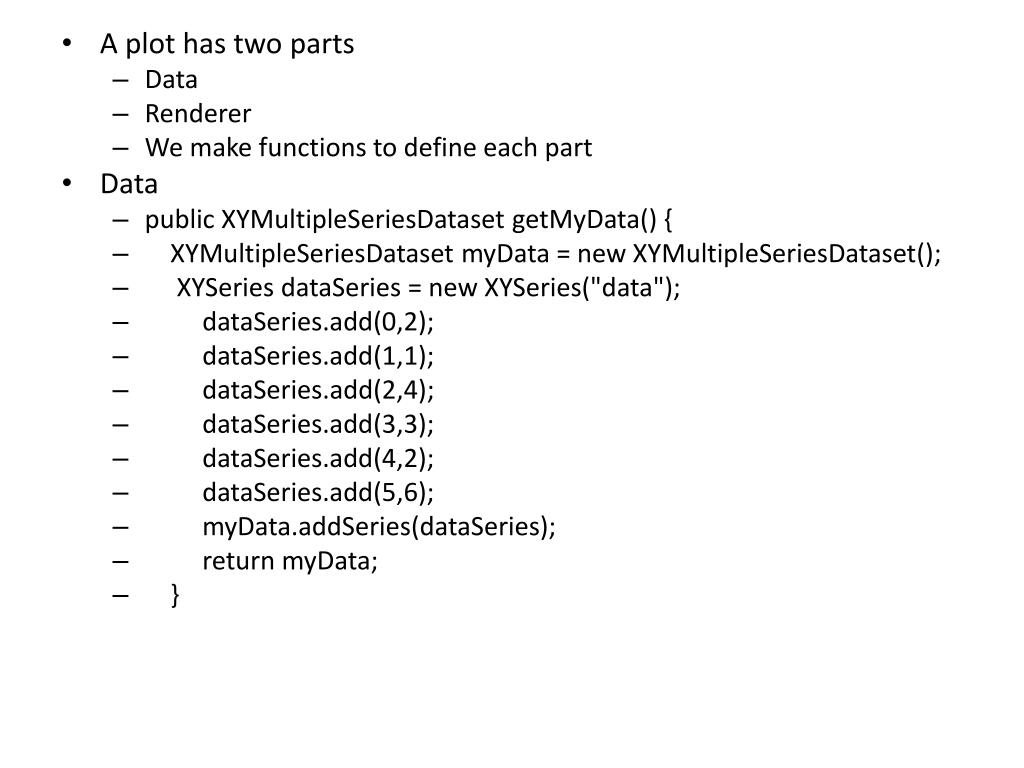Click the 'return myData;' statement
Screen dimensions: 1024x768
coord(290,561)
